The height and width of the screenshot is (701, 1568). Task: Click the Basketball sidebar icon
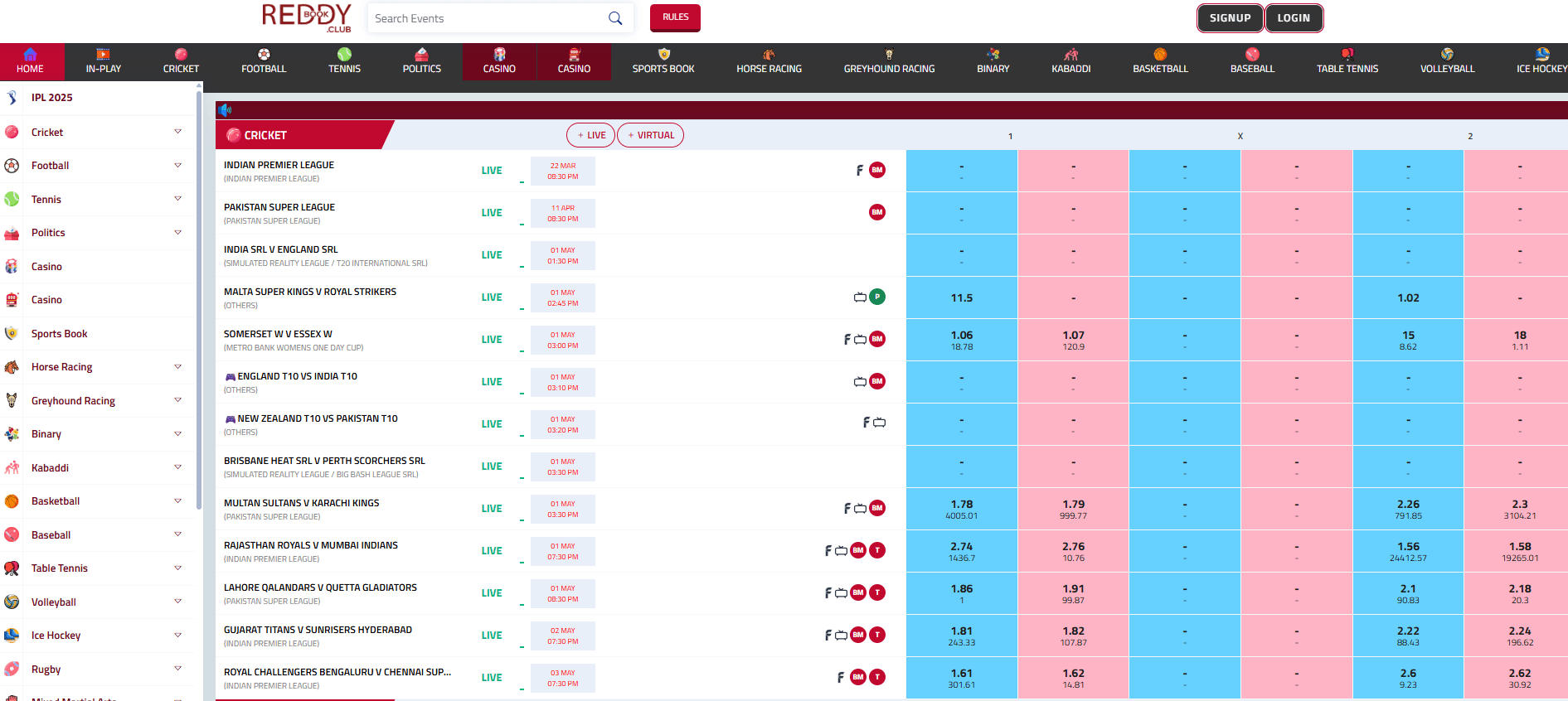pyautogui.click(x=12, y=501)
